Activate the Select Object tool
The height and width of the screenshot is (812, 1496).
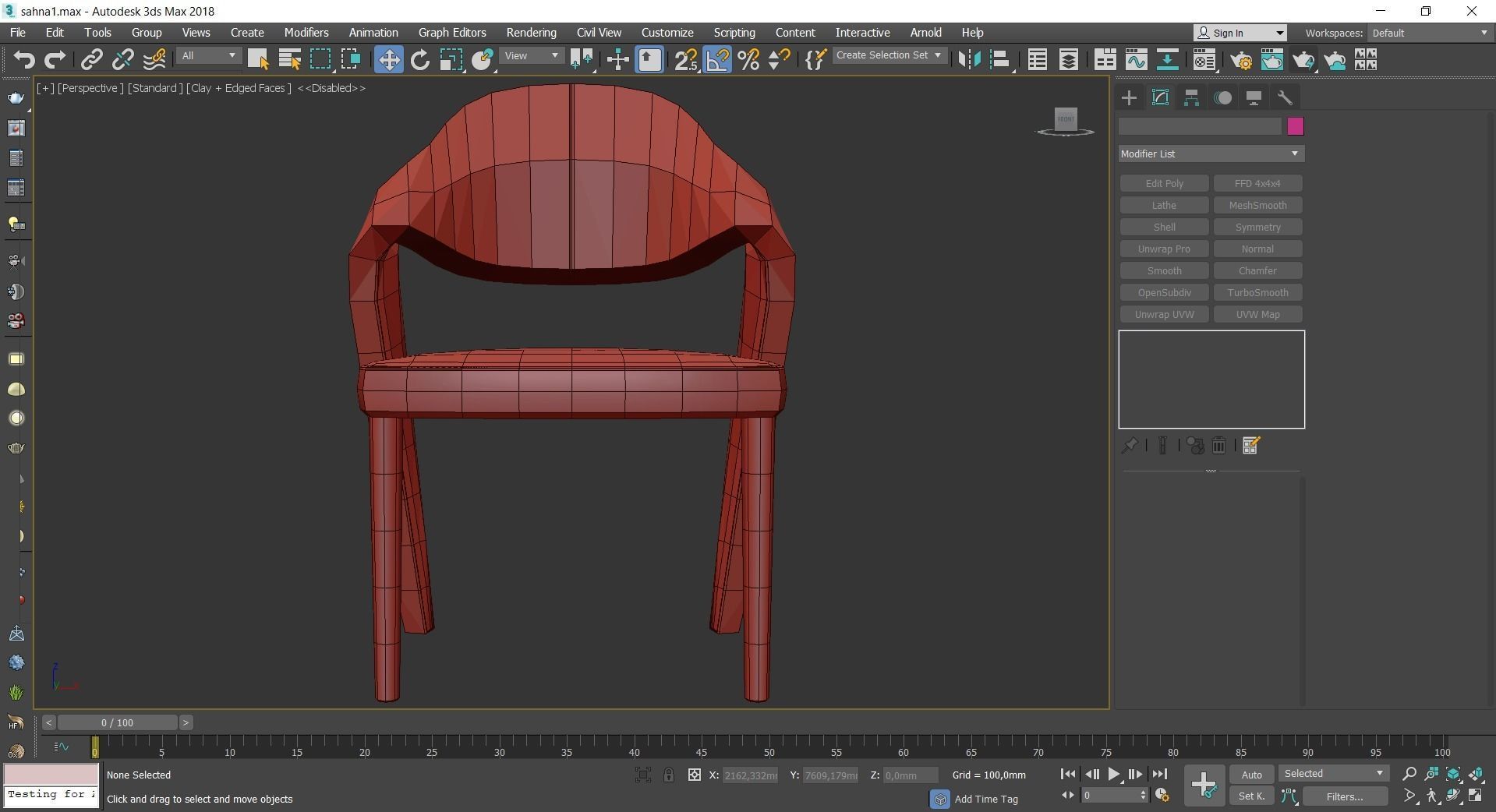258,60
